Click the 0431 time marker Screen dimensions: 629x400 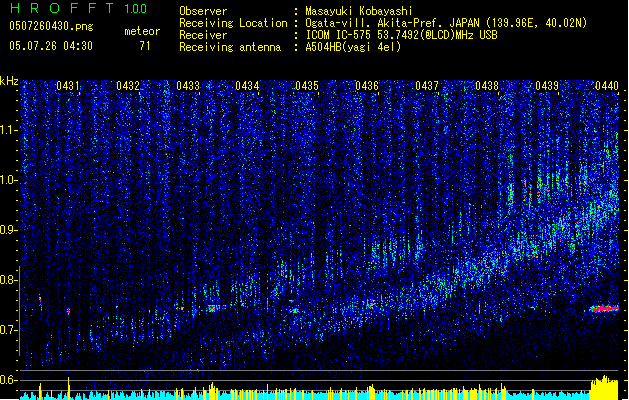(67, 86)
